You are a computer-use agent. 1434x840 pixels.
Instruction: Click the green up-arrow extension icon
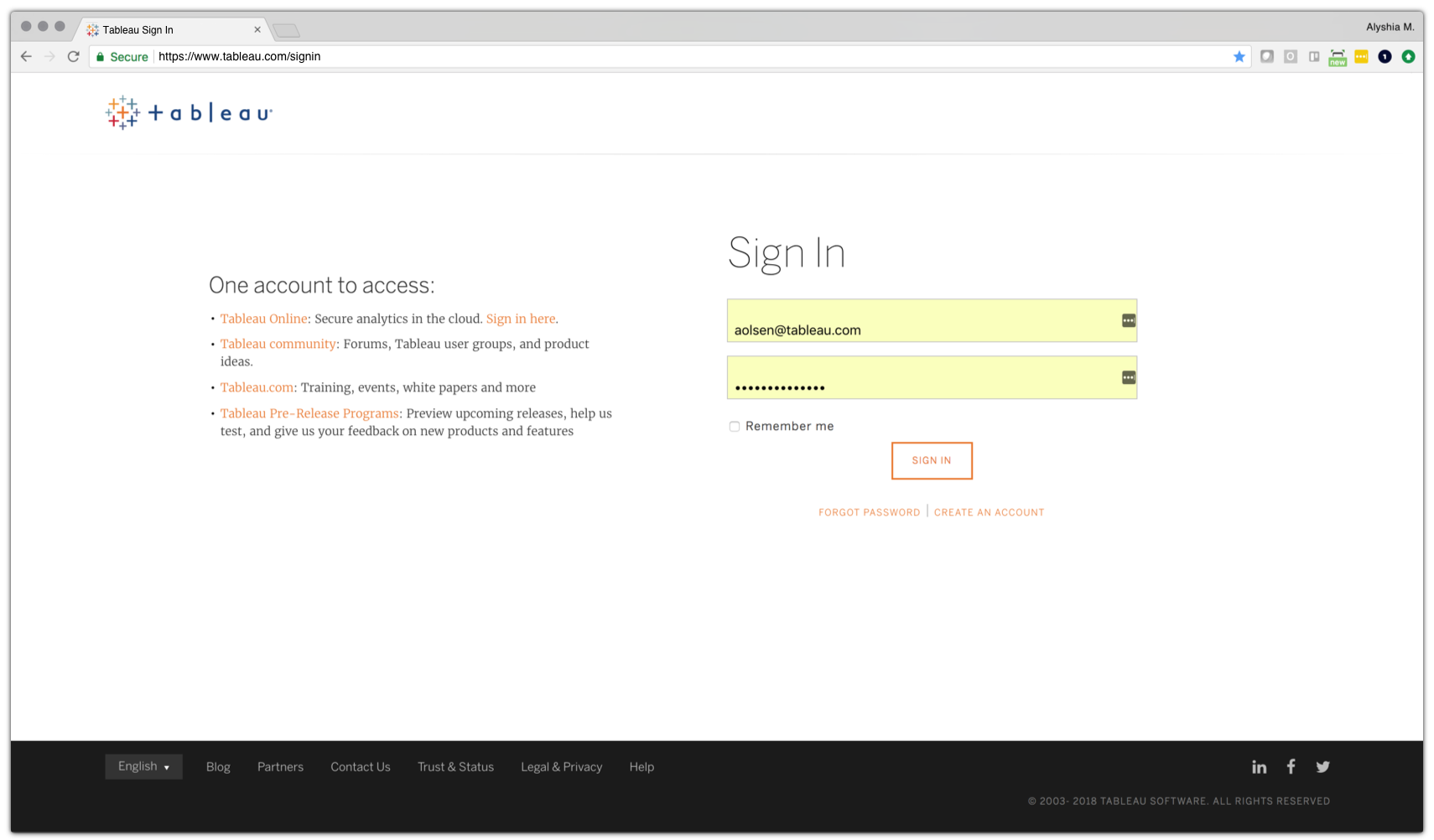pyautogui.click(x=1408, y=56)
